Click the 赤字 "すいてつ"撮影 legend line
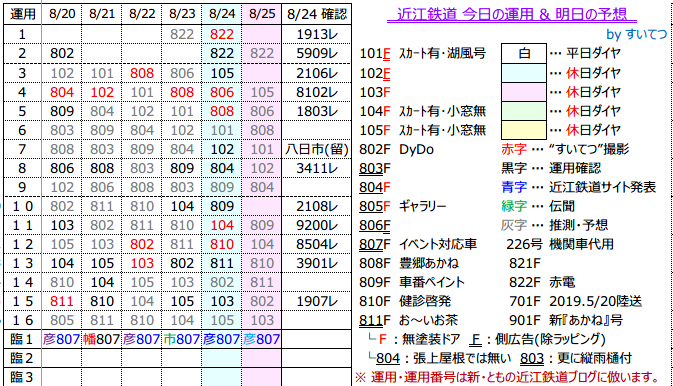The image size is (673, 386). 565,149
